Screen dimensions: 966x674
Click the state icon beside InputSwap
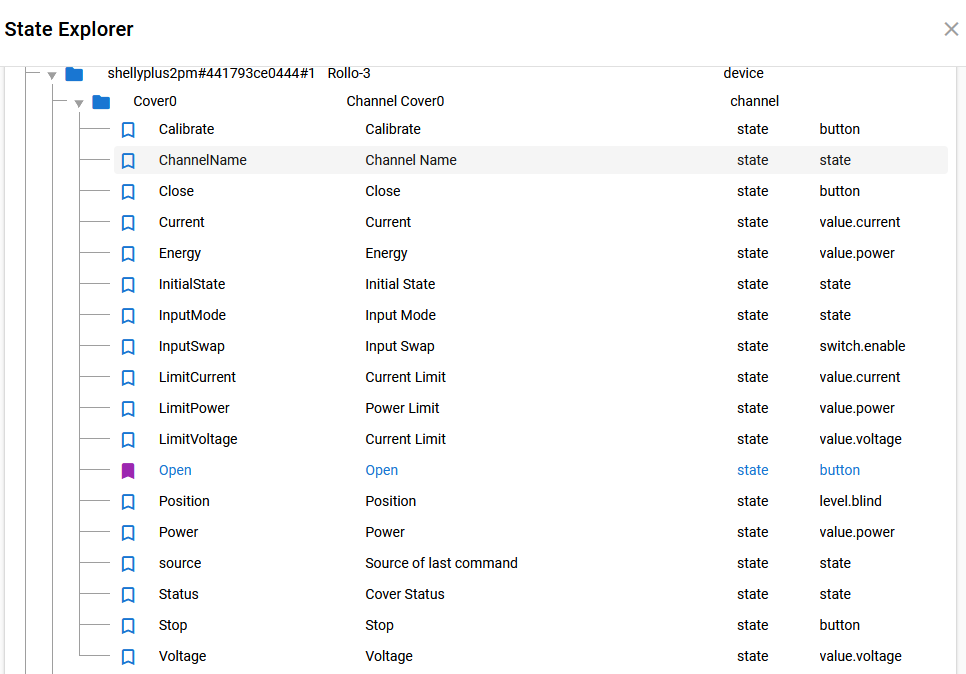tap(128, 347)
